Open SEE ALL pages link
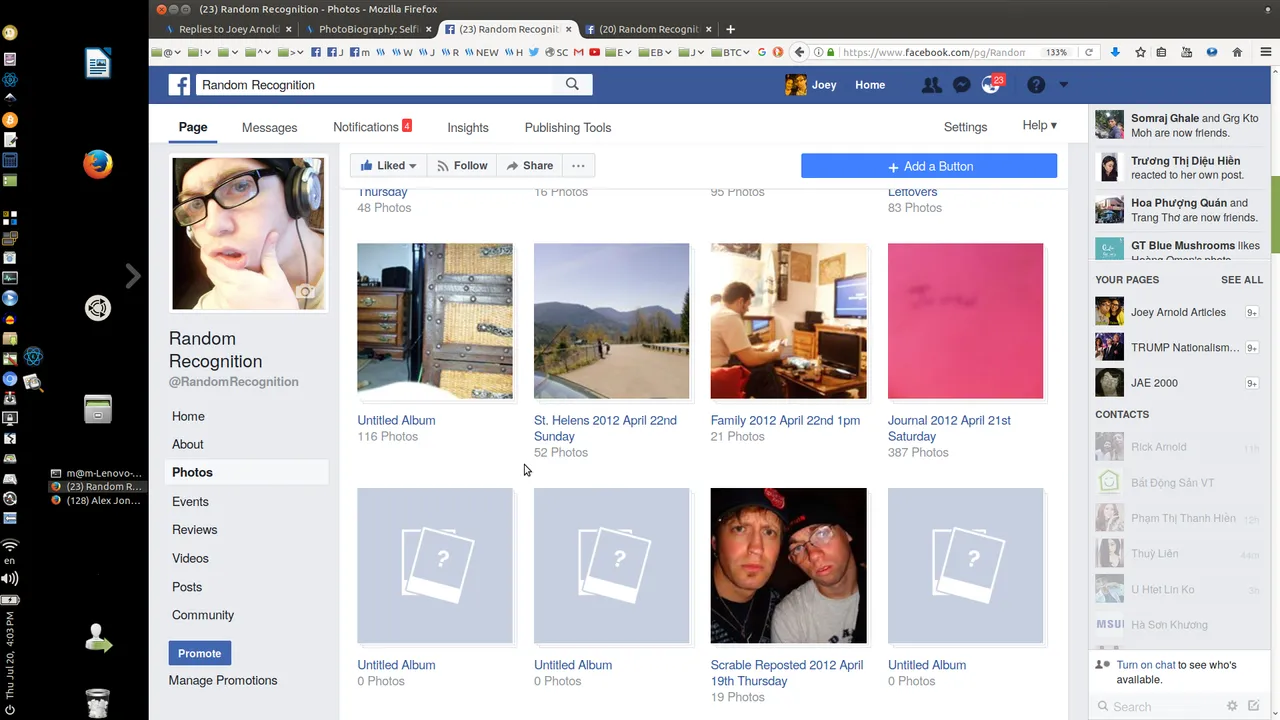Viewport: 1280px width, 720px height. 1242,280
